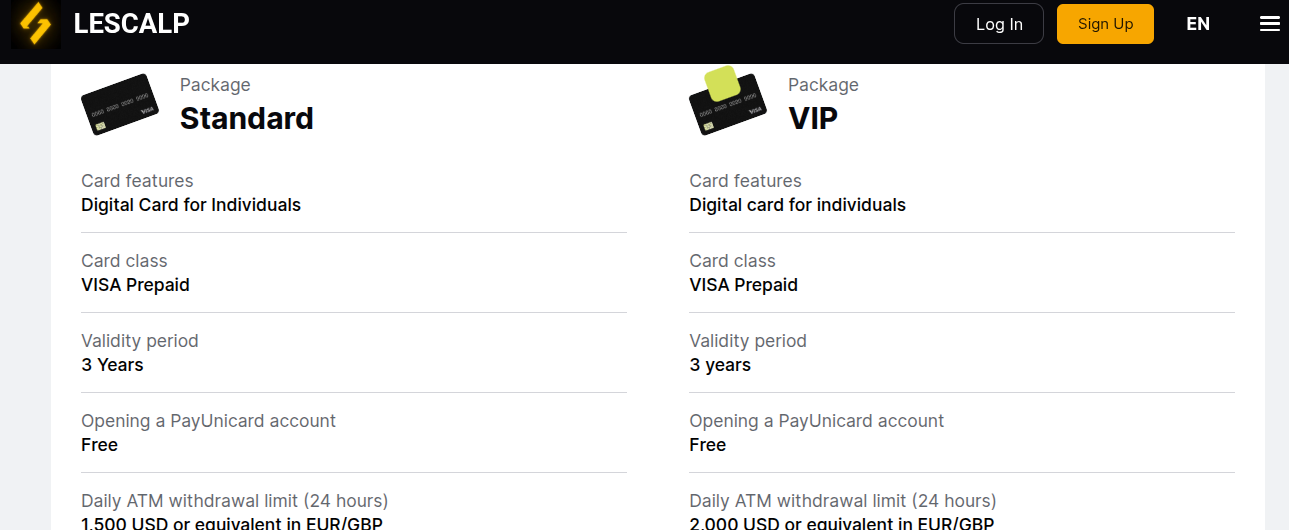Click Digital Card for Individuals under Standard
The width and height of the screenshot is (1289, 530).
[x=191, y=205]
